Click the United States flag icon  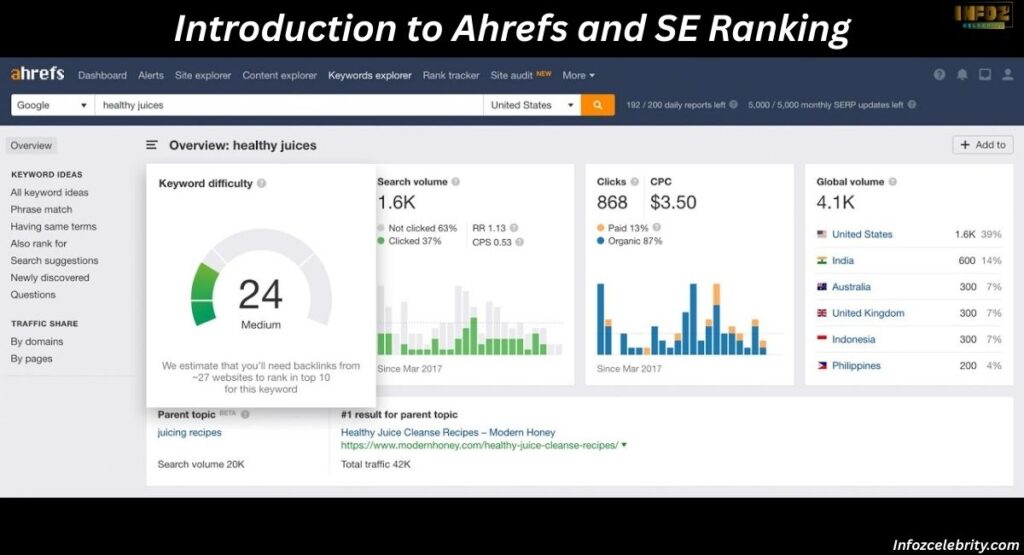822,234
